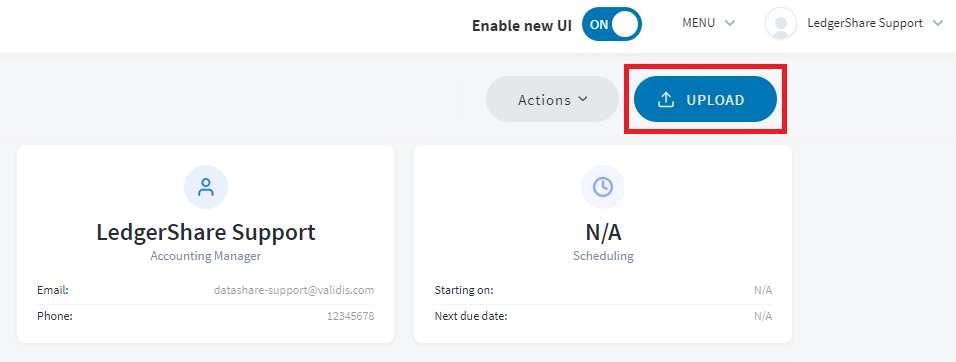Click the datashare-support@validis.com email
956x362 pixels.
pos(294,290)
